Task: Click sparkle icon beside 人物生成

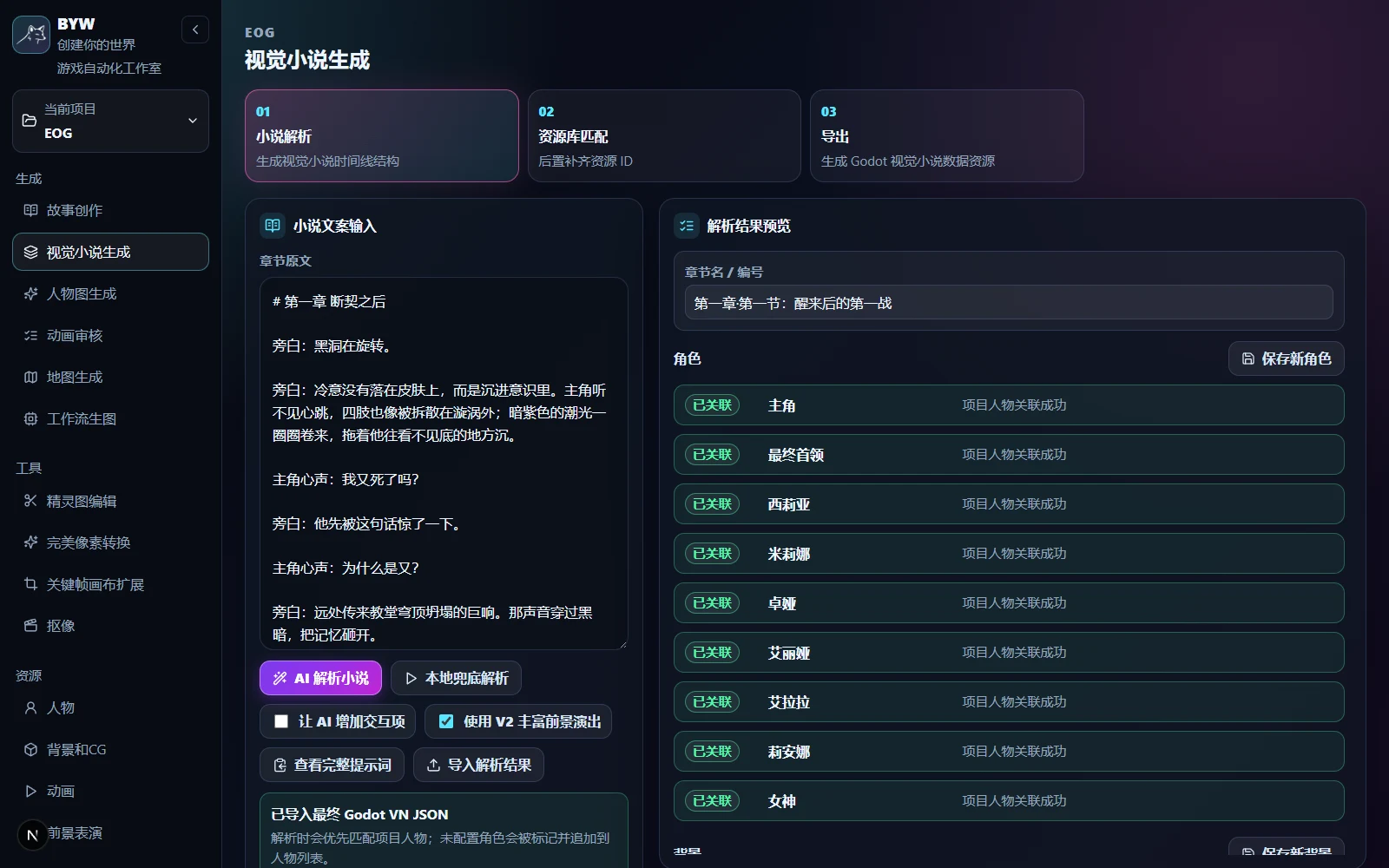Action: coord(30,293)
